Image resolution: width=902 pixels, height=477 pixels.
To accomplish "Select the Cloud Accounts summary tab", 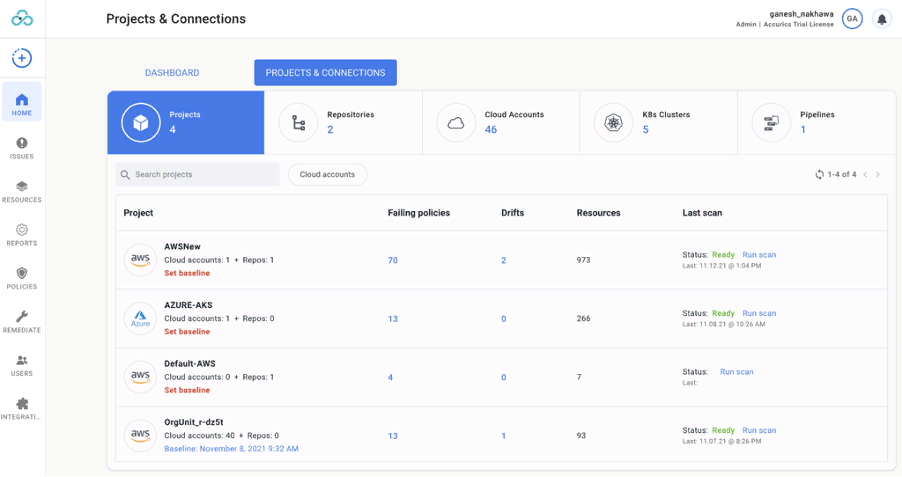I will click(501, 123).
